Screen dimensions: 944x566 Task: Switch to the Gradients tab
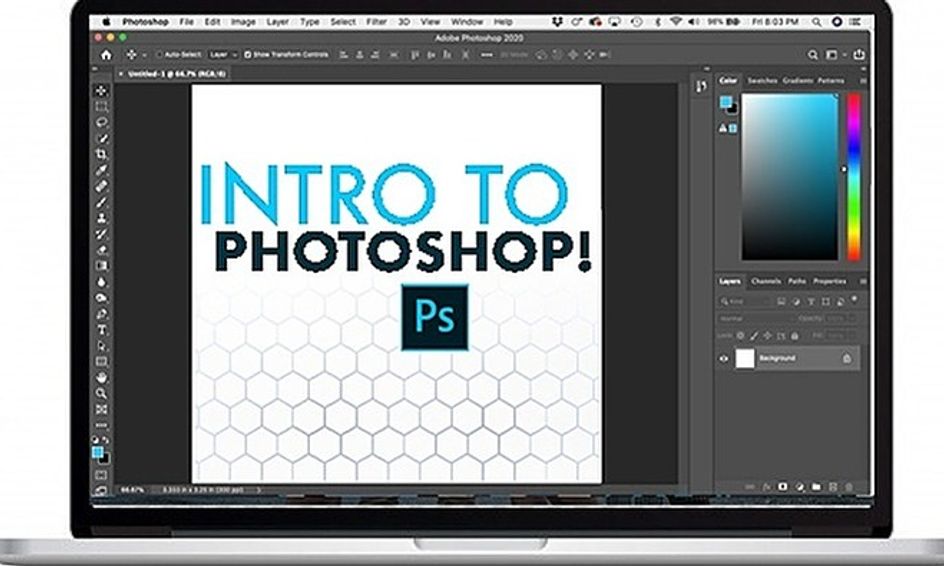tap(798, 80)
